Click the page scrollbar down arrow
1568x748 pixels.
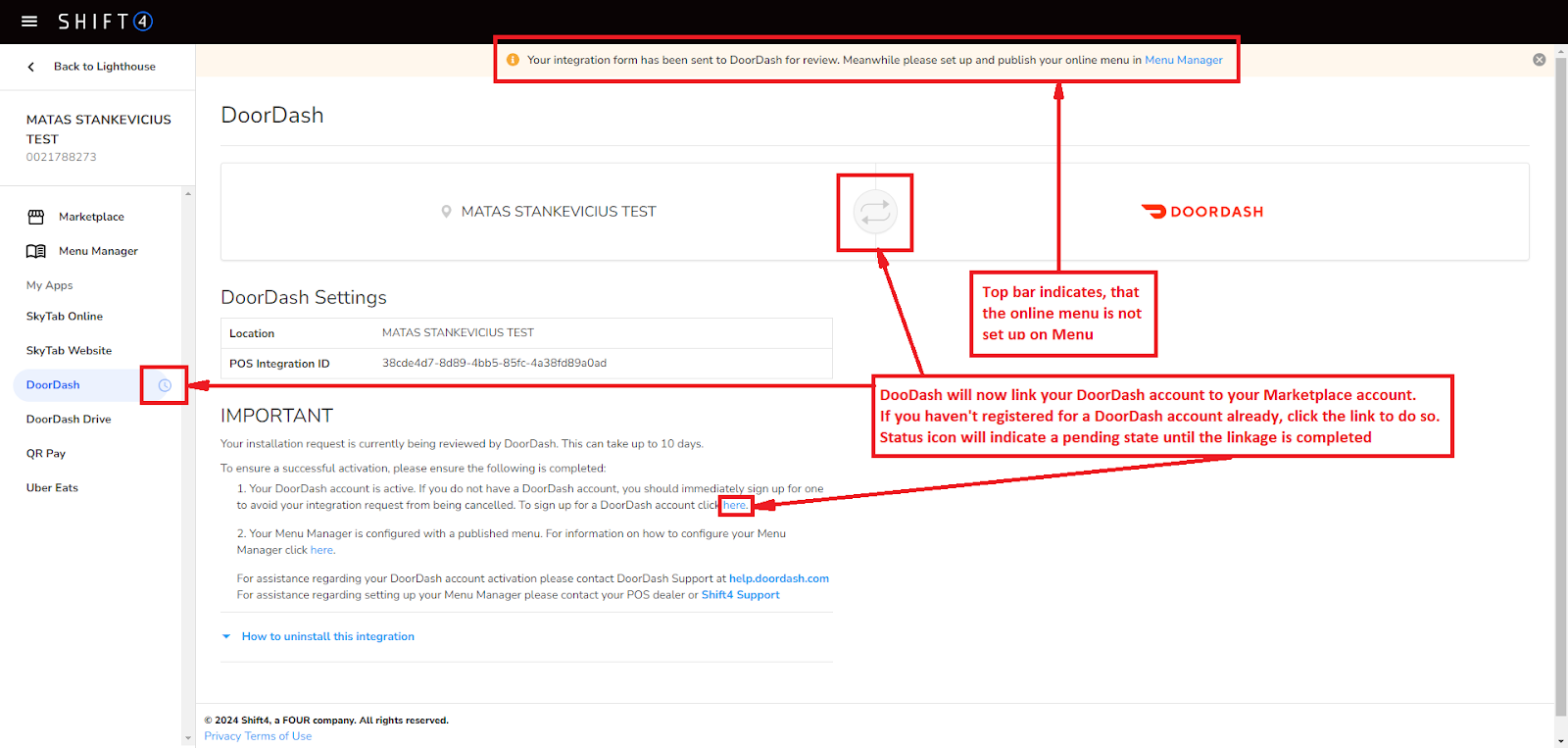click(1560, 740)
